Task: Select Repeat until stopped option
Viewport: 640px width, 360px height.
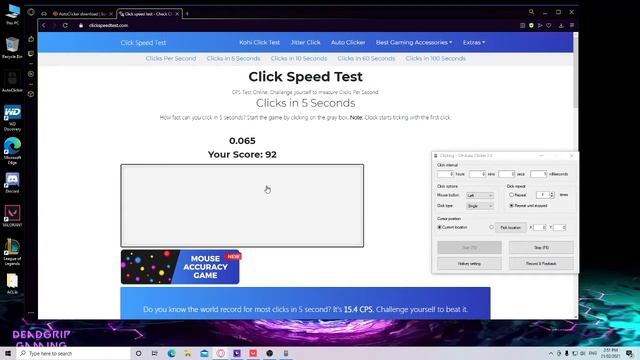Action: [x=511, y=206]
